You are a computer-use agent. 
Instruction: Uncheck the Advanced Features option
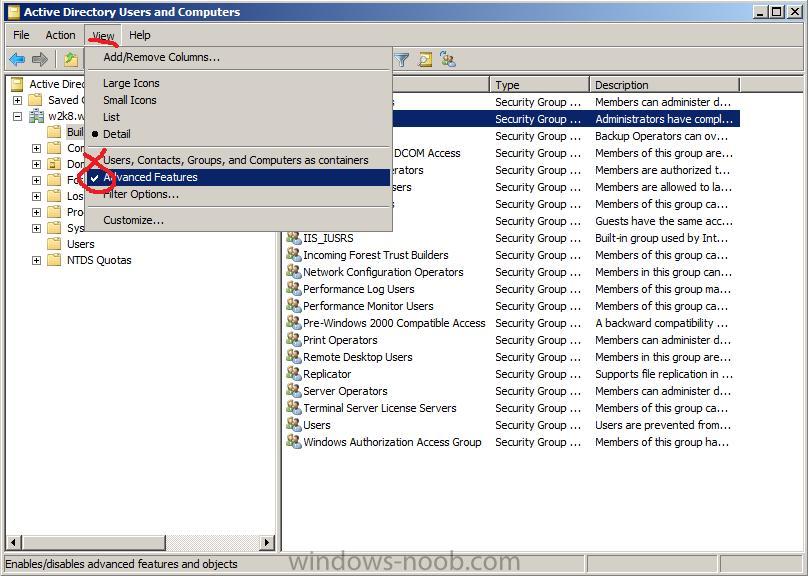point(238,177)
